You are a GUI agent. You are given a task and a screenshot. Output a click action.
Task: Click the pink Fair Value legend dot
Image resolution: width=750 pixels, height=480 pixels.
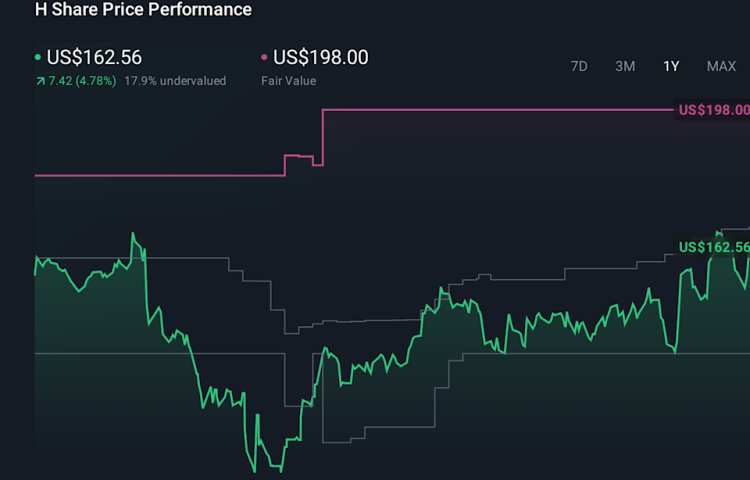click(x=265, y=58)
